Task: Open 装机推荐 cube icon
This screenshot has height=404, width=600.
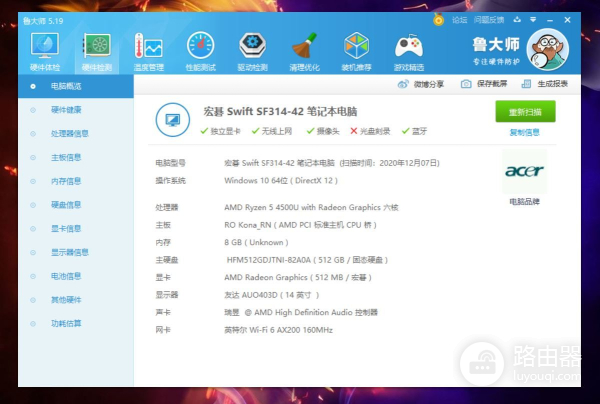Action: point(356,47)
